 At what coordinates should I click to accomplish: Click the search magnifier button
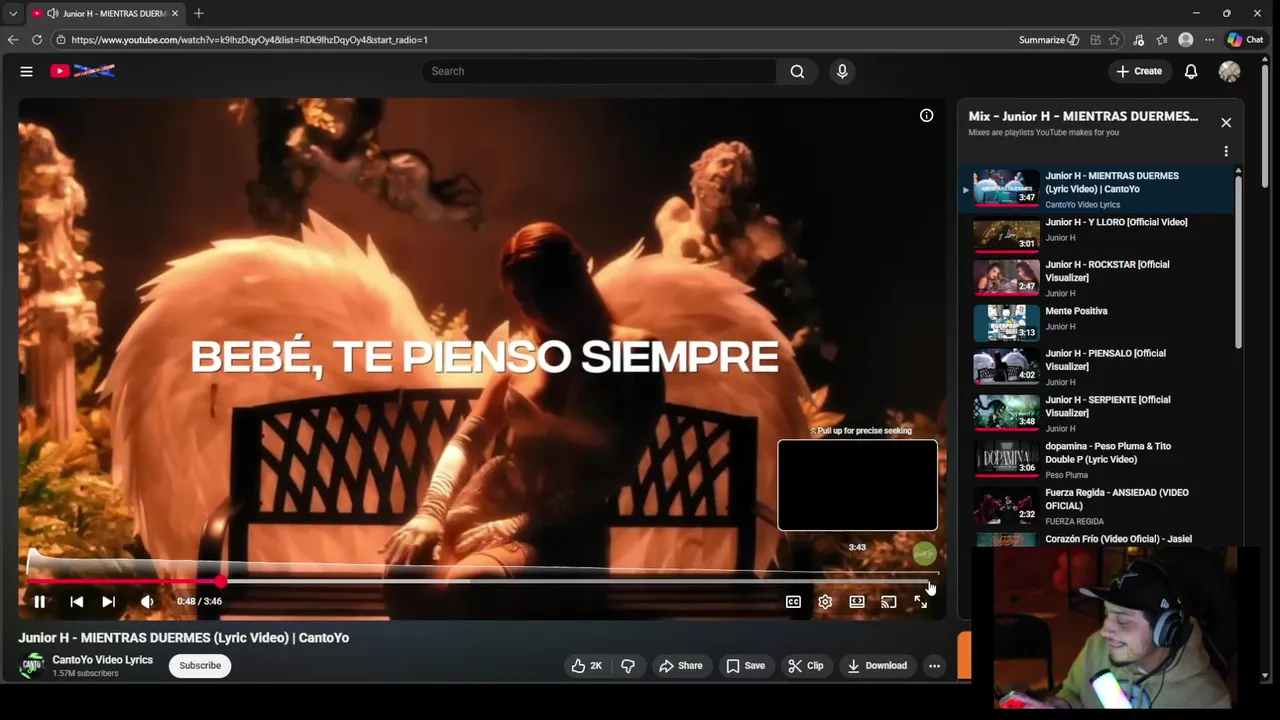click(x=797, y=71)
